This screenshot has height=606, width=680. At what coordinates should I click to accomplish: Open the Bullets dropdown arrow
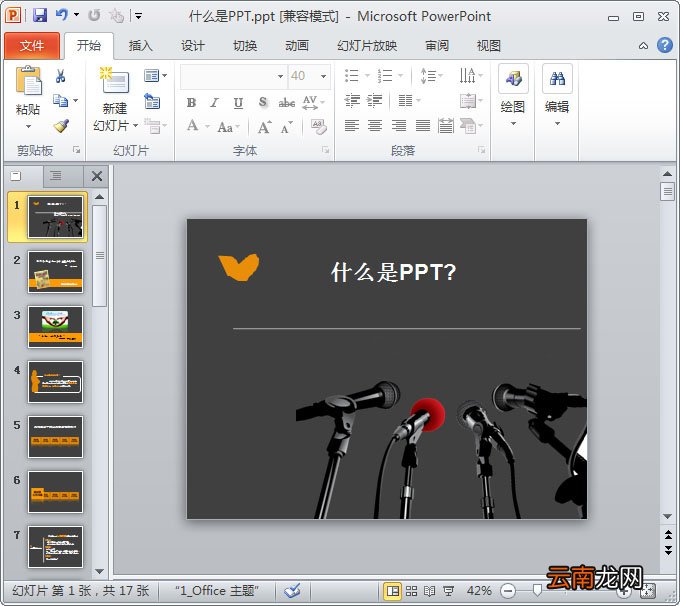(x=367, y=76)
